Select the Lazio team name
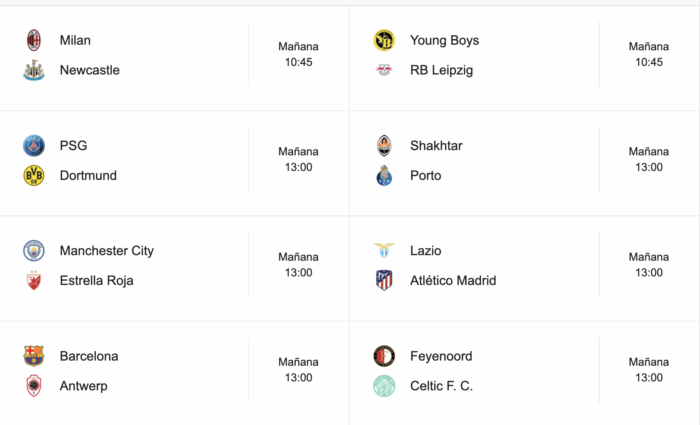700x425 pixels. pos(425,250)
